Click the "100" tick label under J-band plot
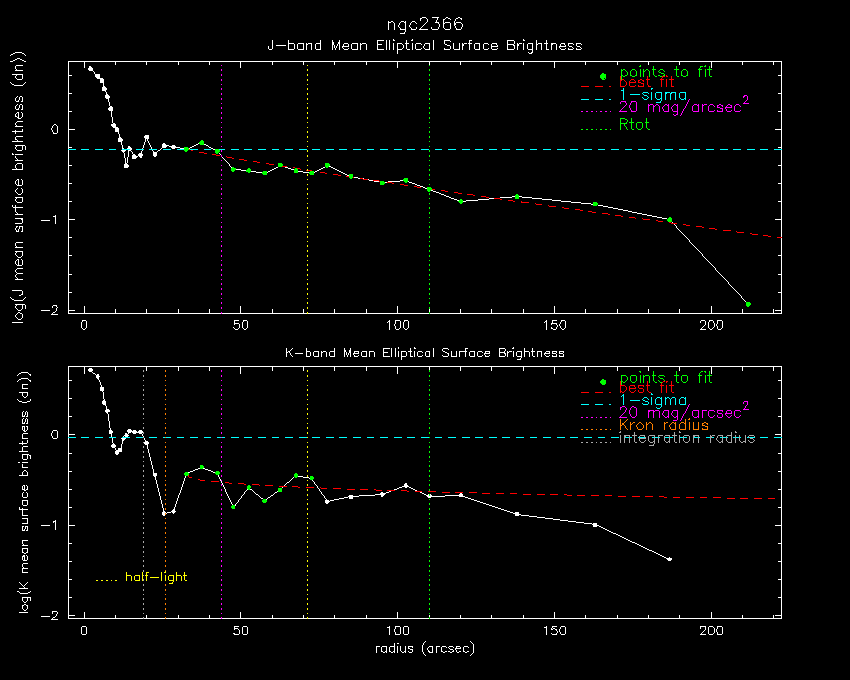The width and height of the screenshot is (850, 680). (x=397, y=325)
